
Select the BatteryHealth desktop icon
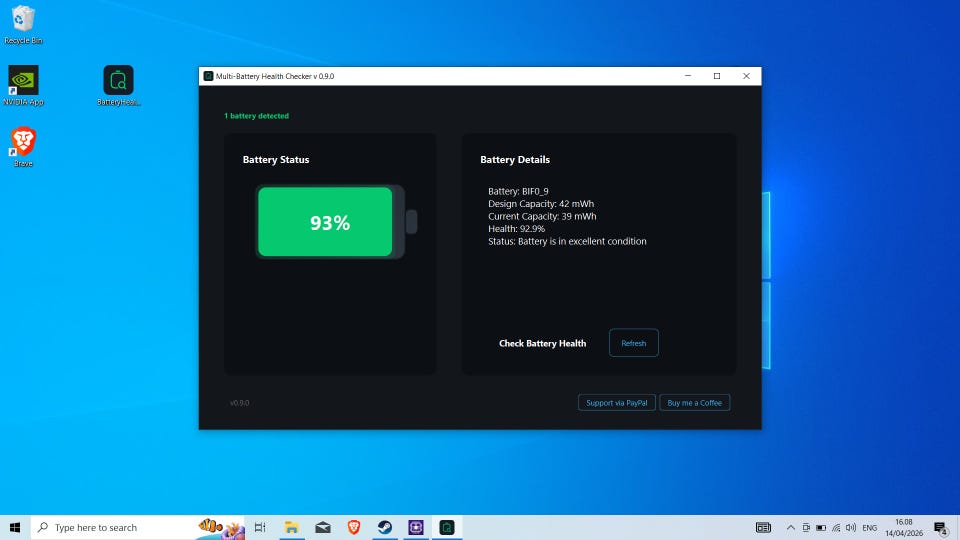pos(118,86)
